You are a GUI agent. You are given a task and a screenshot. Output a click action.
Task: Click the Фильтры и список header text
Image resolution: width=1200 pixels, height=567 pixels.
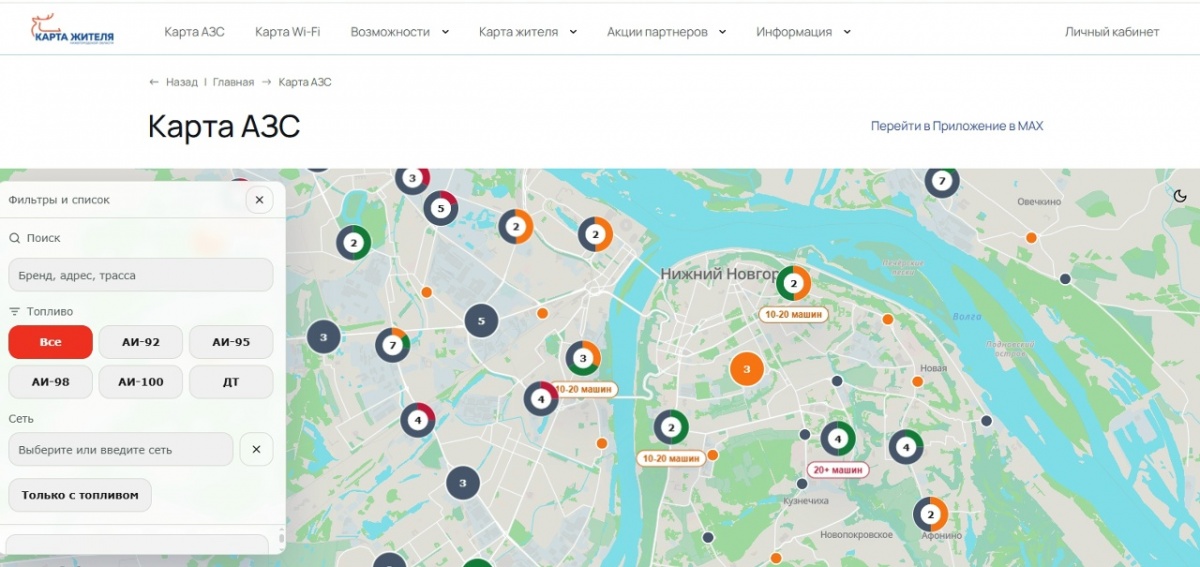pyautogui.click(x=59, y=200)
